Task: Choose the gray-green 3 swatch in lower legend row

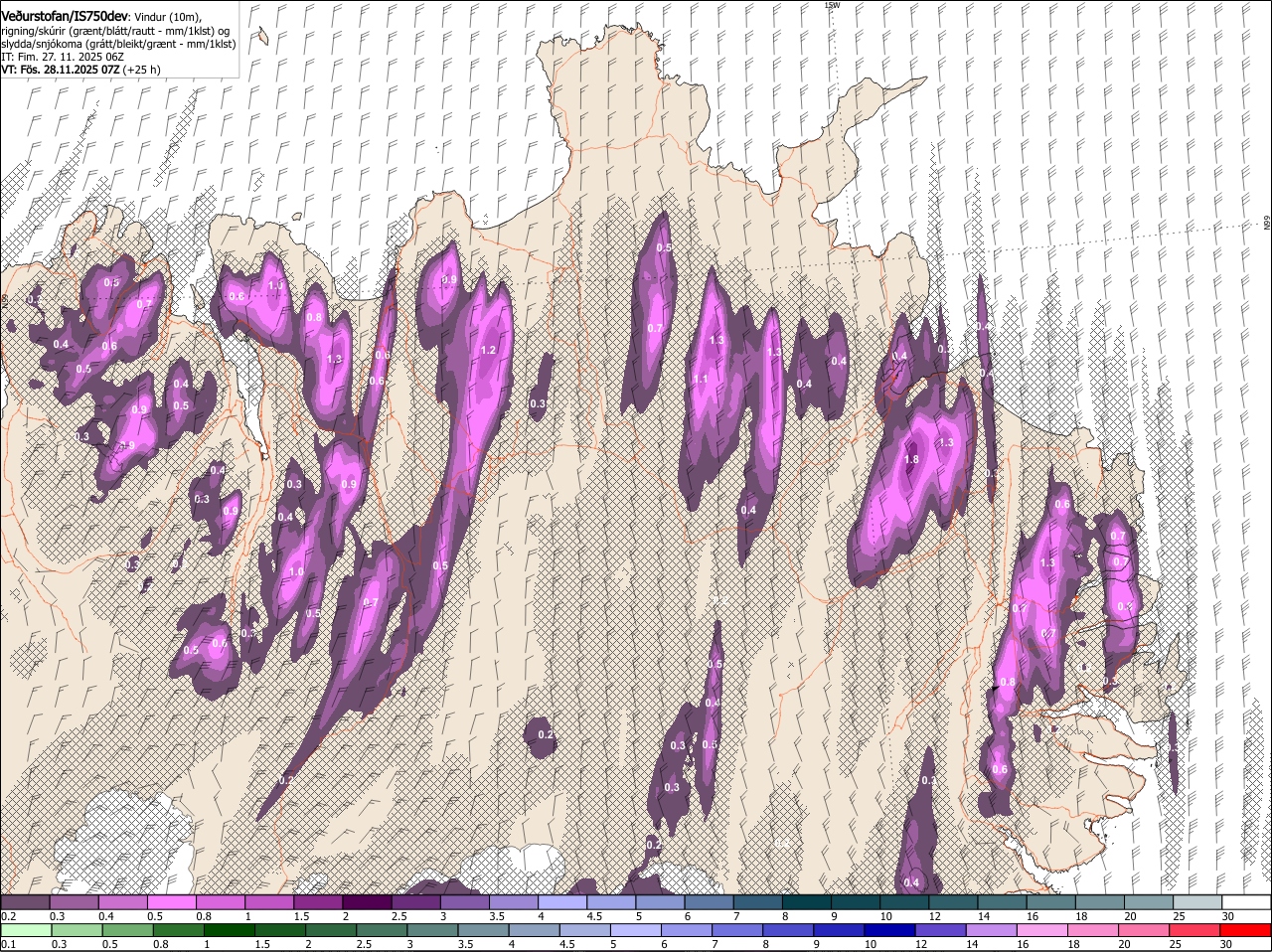Action: click(433, 930)
